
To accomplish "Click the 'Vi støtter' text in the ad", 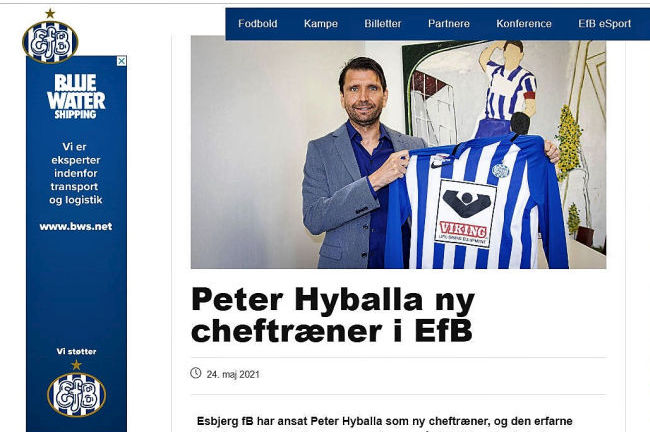I will [x=76, y=352].
